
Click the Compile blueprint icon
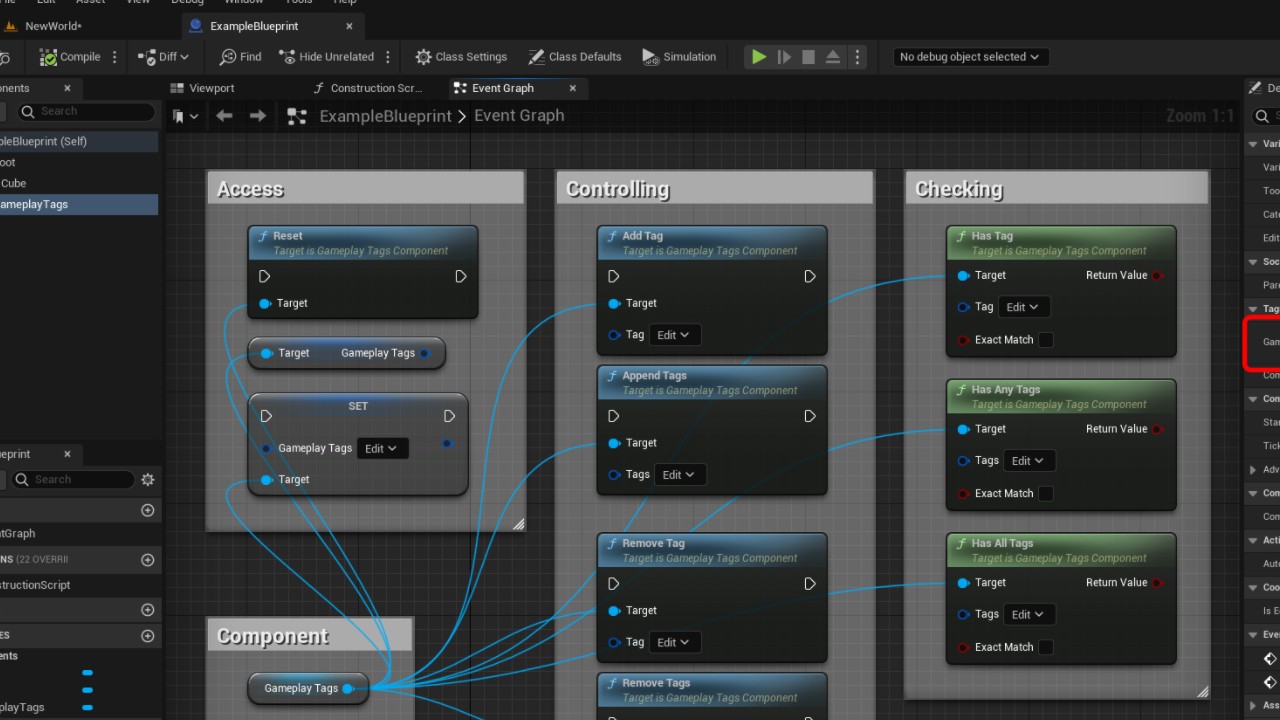tap(48, 57)
